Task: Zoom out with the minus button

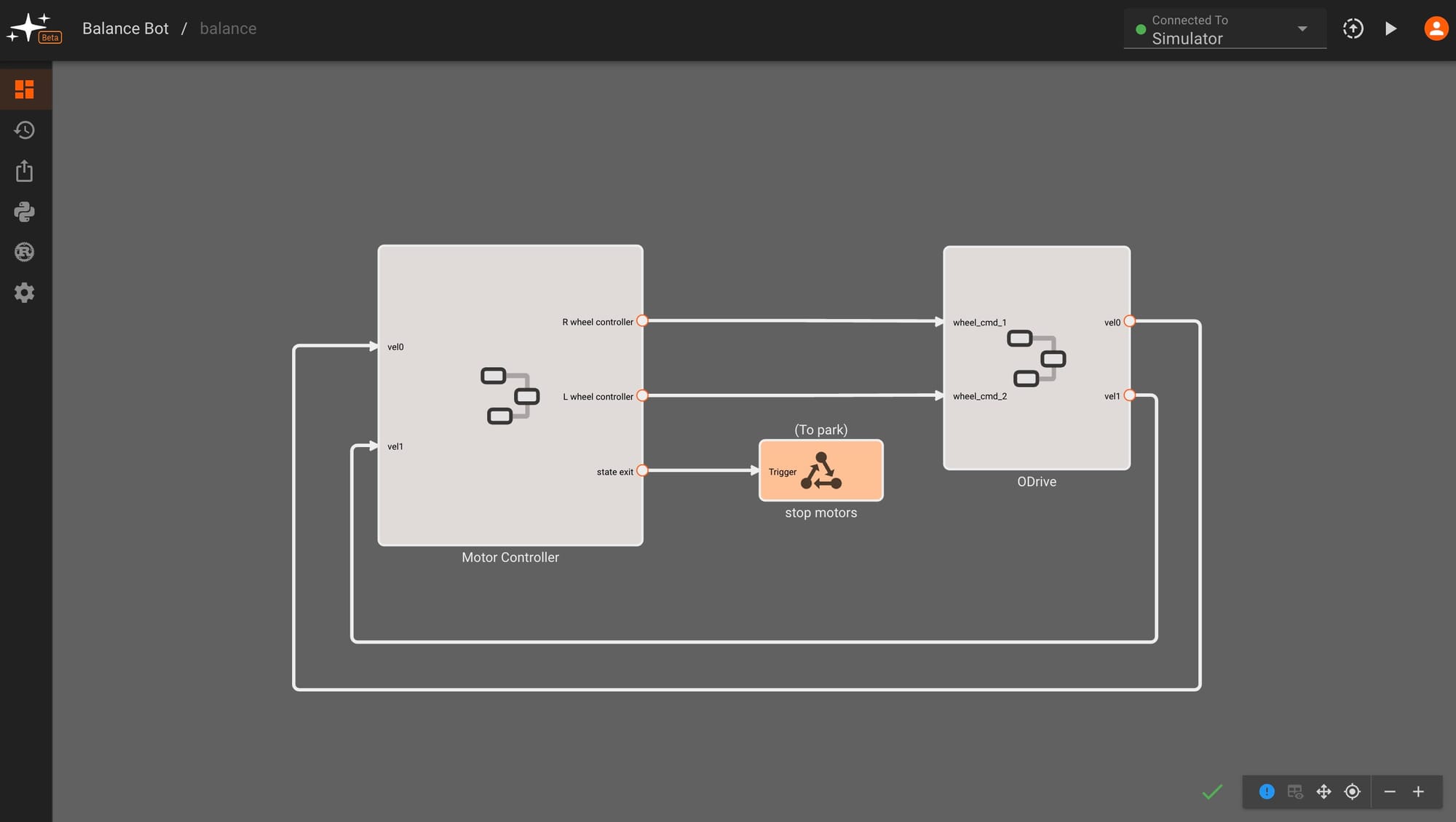Action: pos(1390,791)
